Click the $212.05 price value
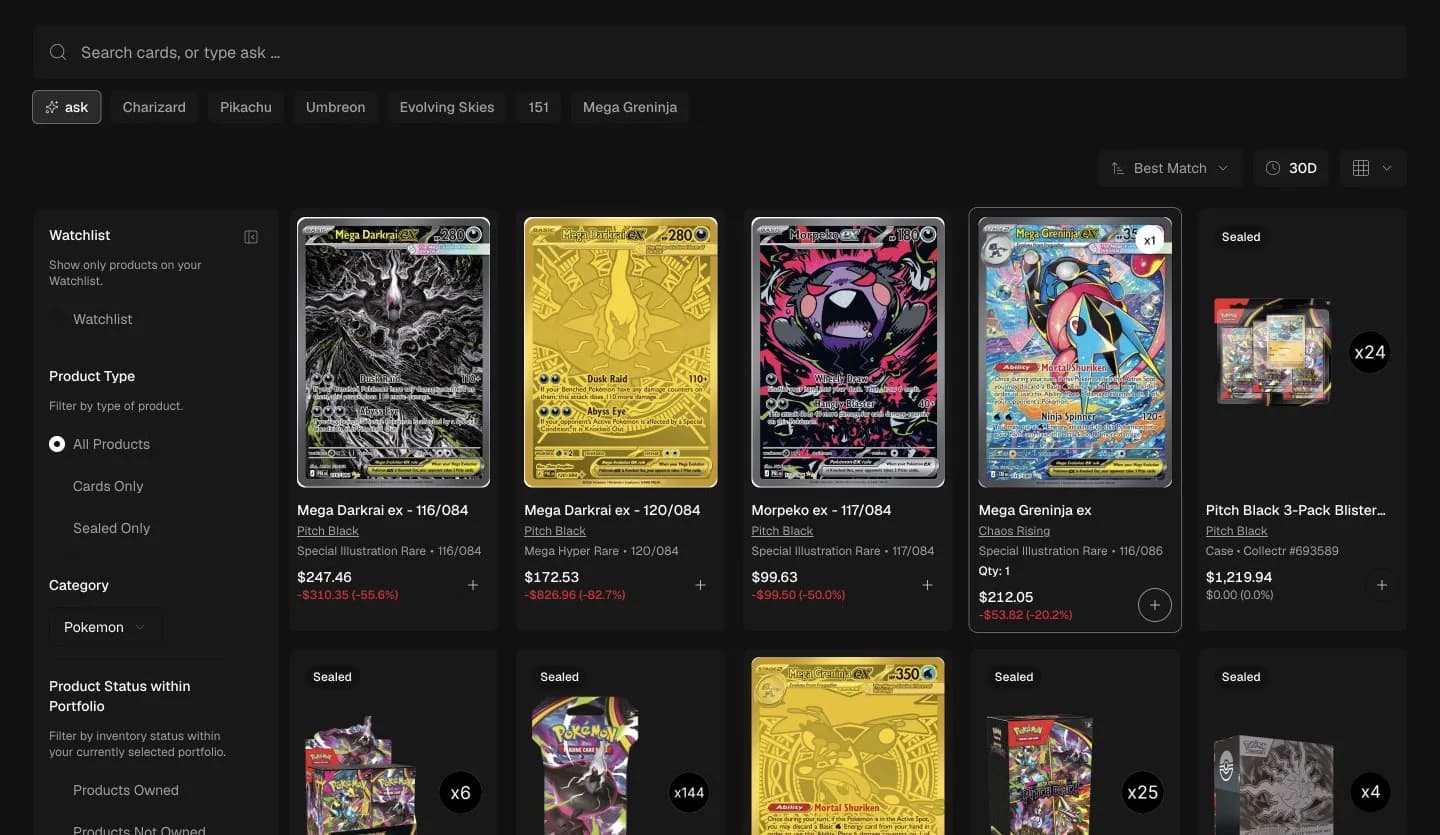1440x835 pixels. pos(1006,597)
